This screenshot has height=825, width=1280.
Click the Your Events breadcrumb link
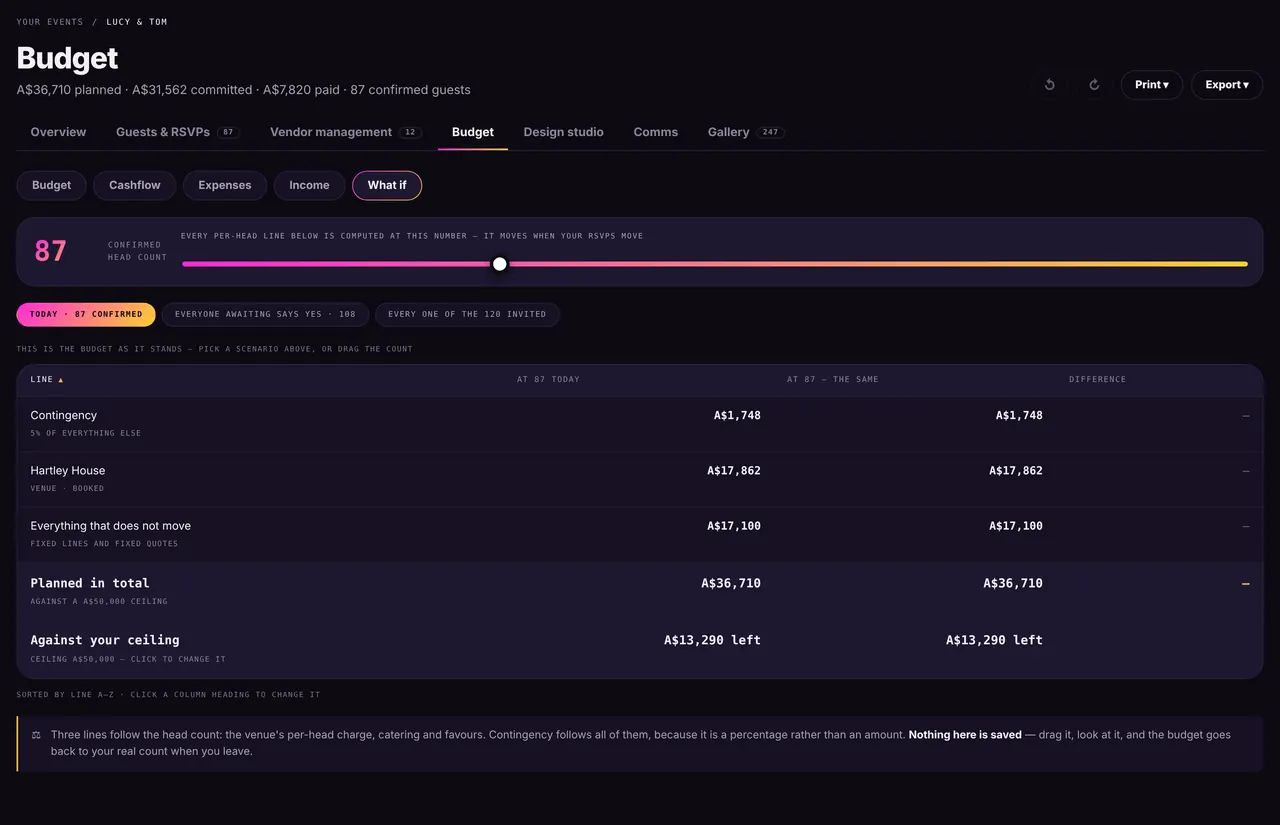coord(49,22)
